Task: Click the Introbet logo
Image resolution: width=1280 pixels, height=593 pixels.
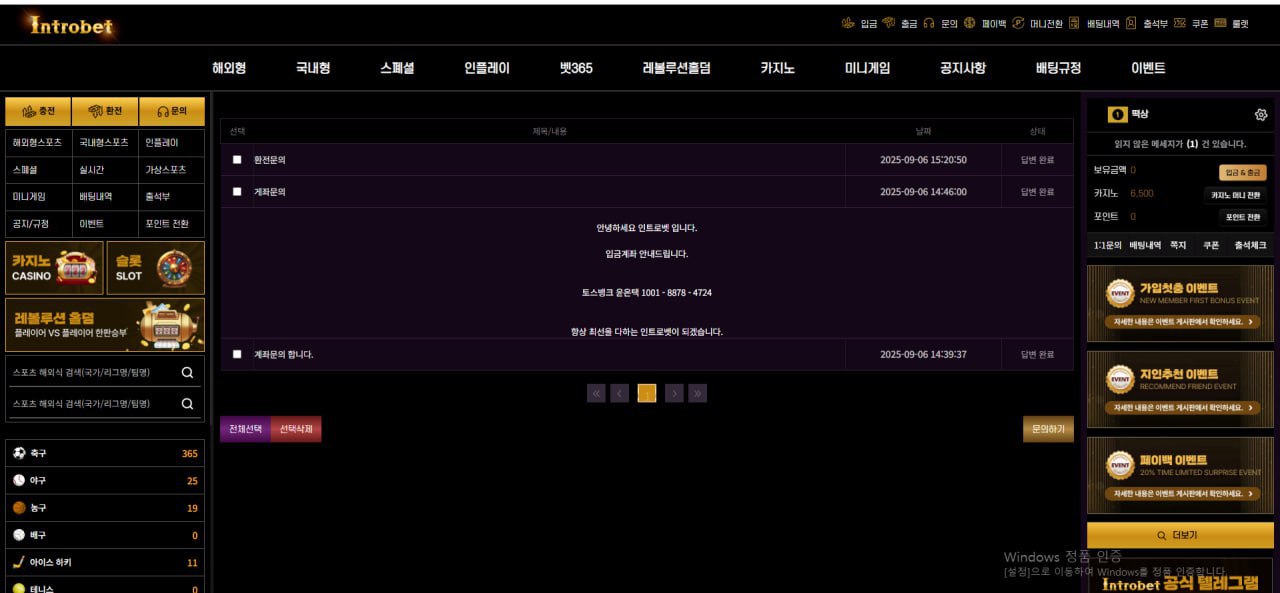Action: [71, 26]
